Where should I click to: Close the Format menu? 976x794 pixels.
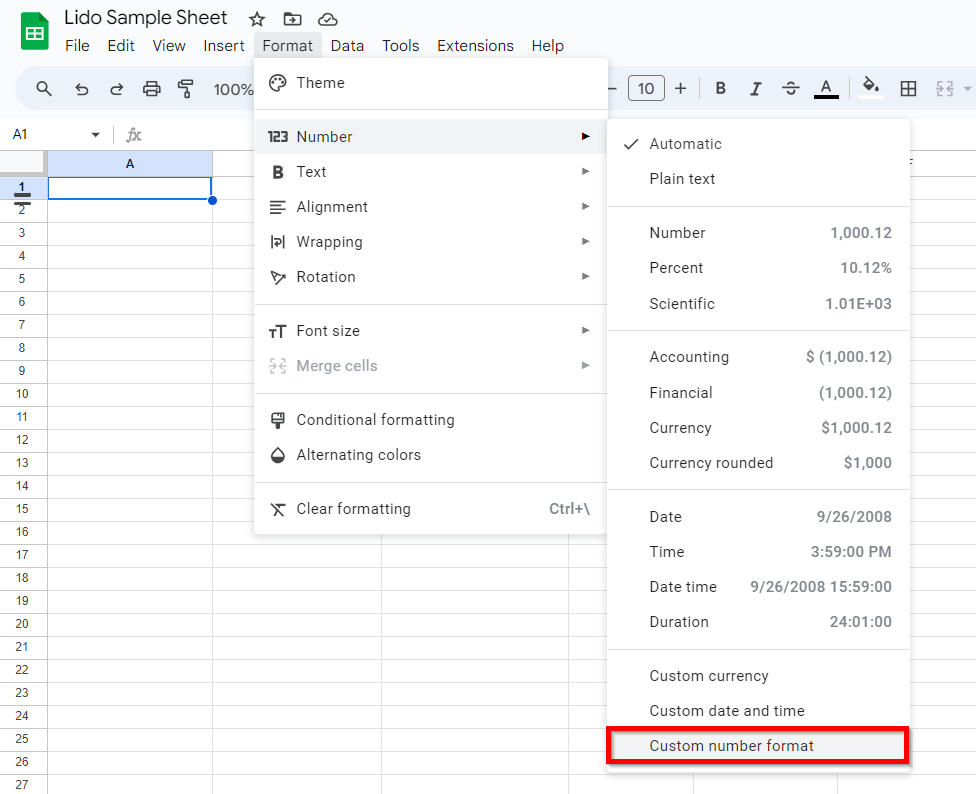click(288, 45)
